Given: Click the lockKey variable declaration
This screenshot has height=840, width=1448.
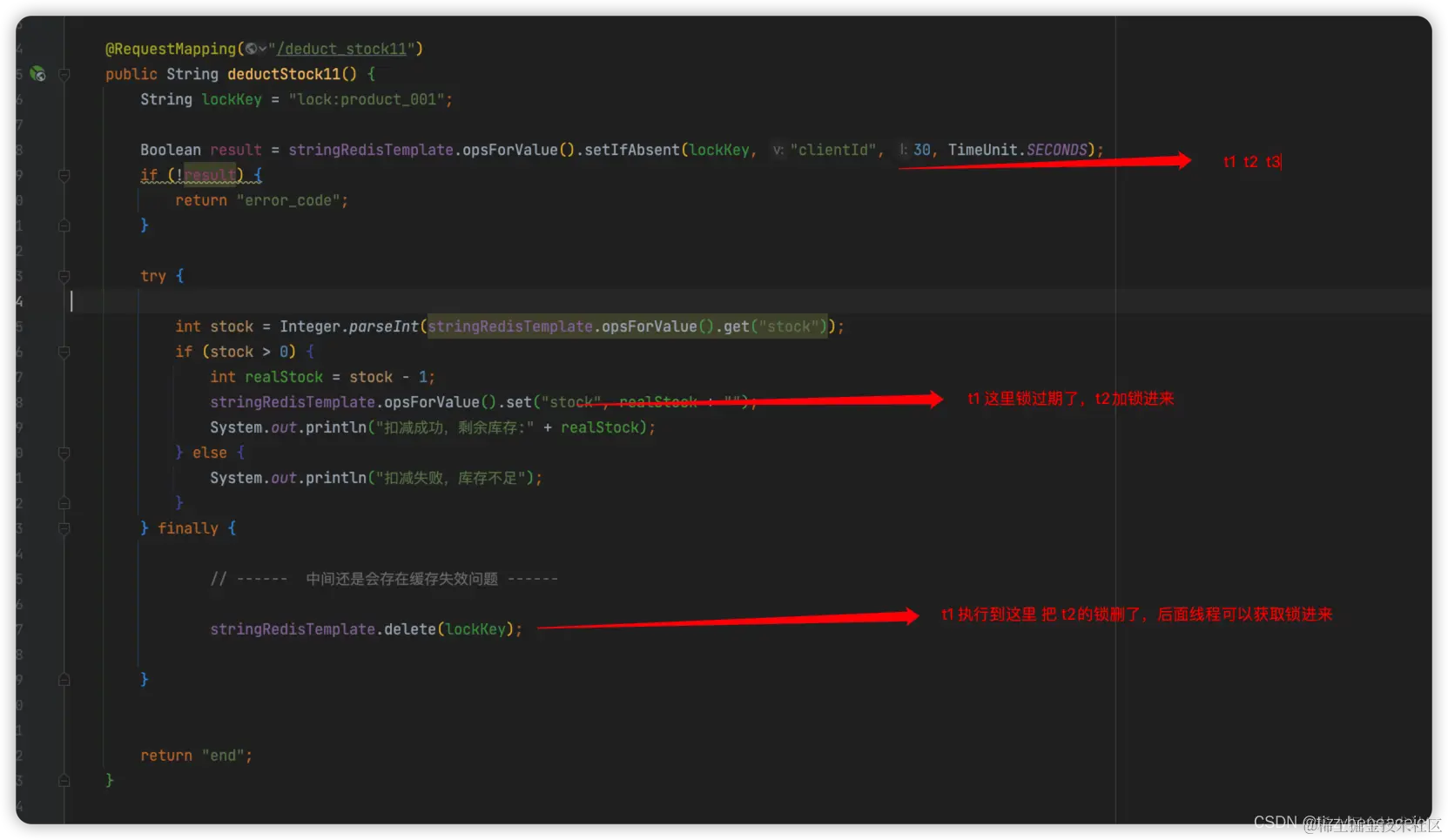Looking at the screenshot, I should click(231, 99).
